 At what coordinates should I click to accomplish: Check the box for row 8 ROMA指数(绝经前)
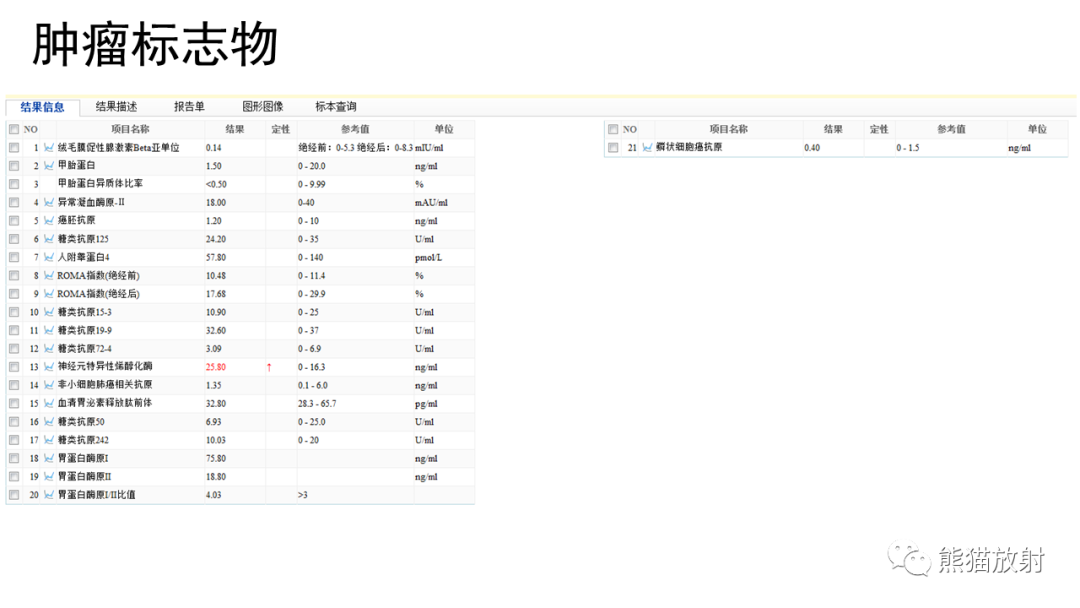point(14,275)
